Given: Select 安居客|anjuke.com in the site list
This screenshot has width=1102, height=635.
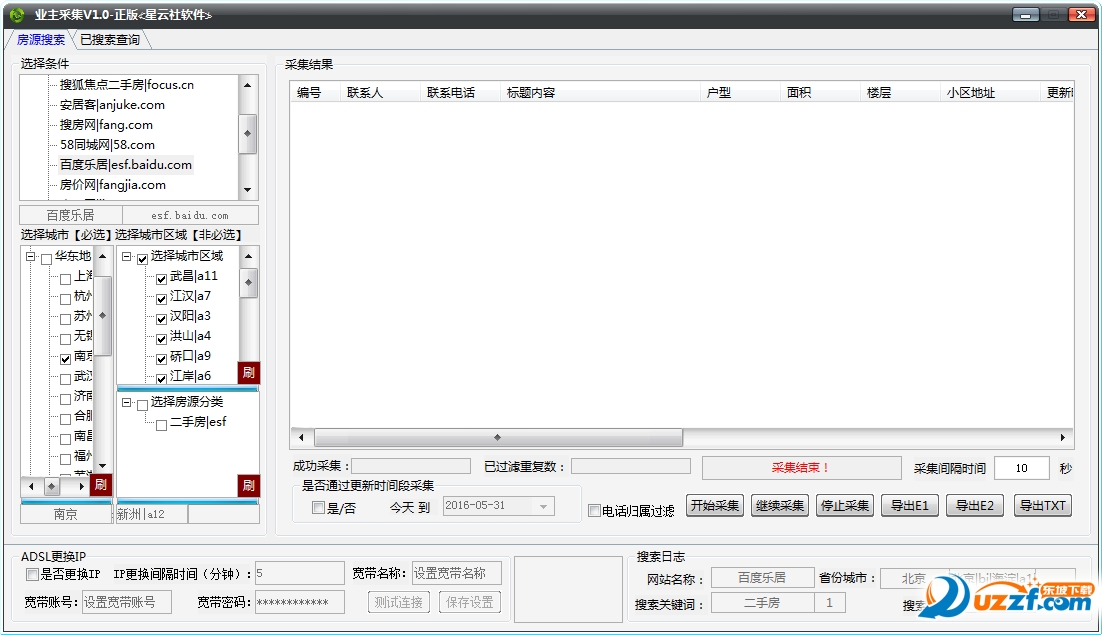Looking at the screenshot, I should point(112,105).
